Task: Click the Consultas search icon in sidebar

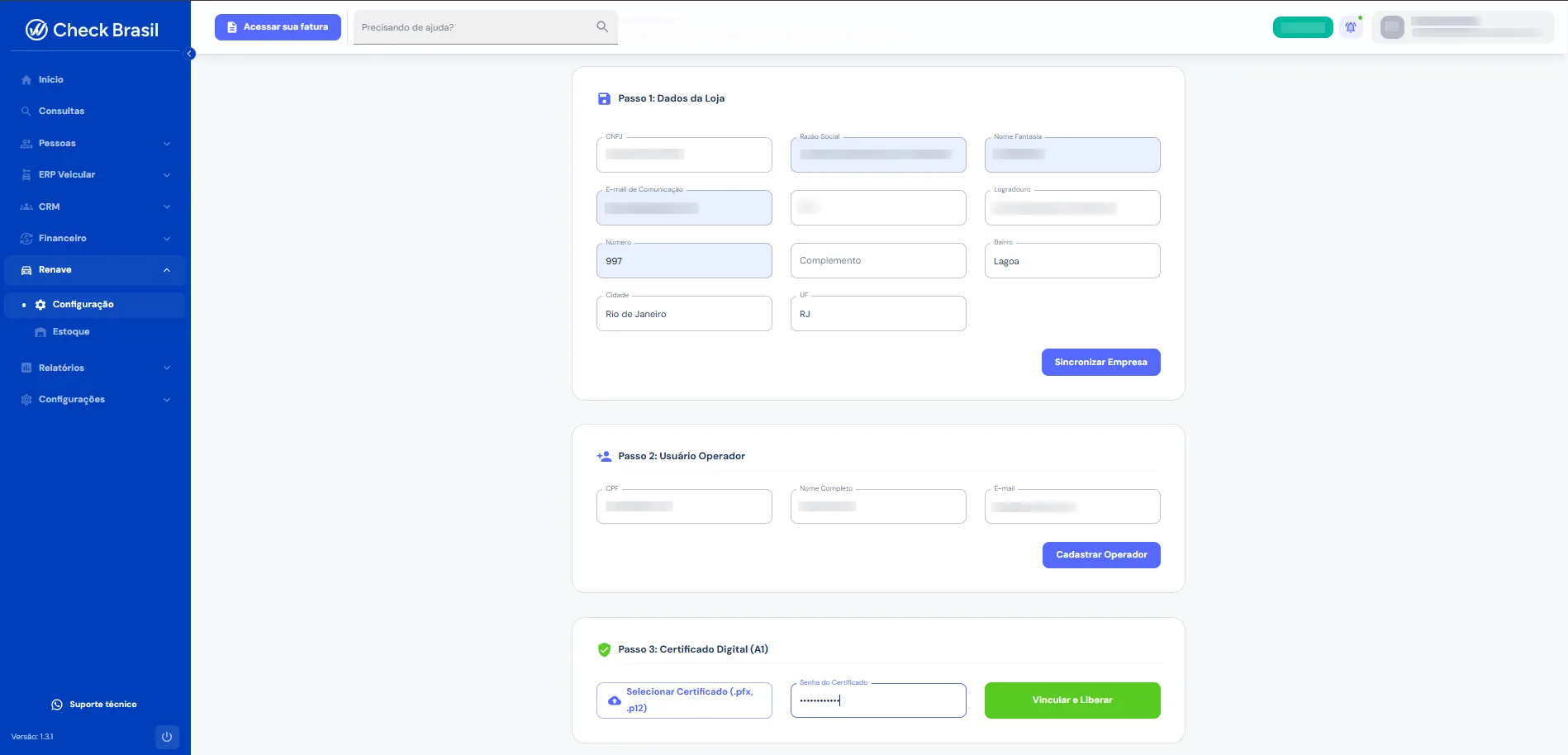Action: [x=26, y=112]
